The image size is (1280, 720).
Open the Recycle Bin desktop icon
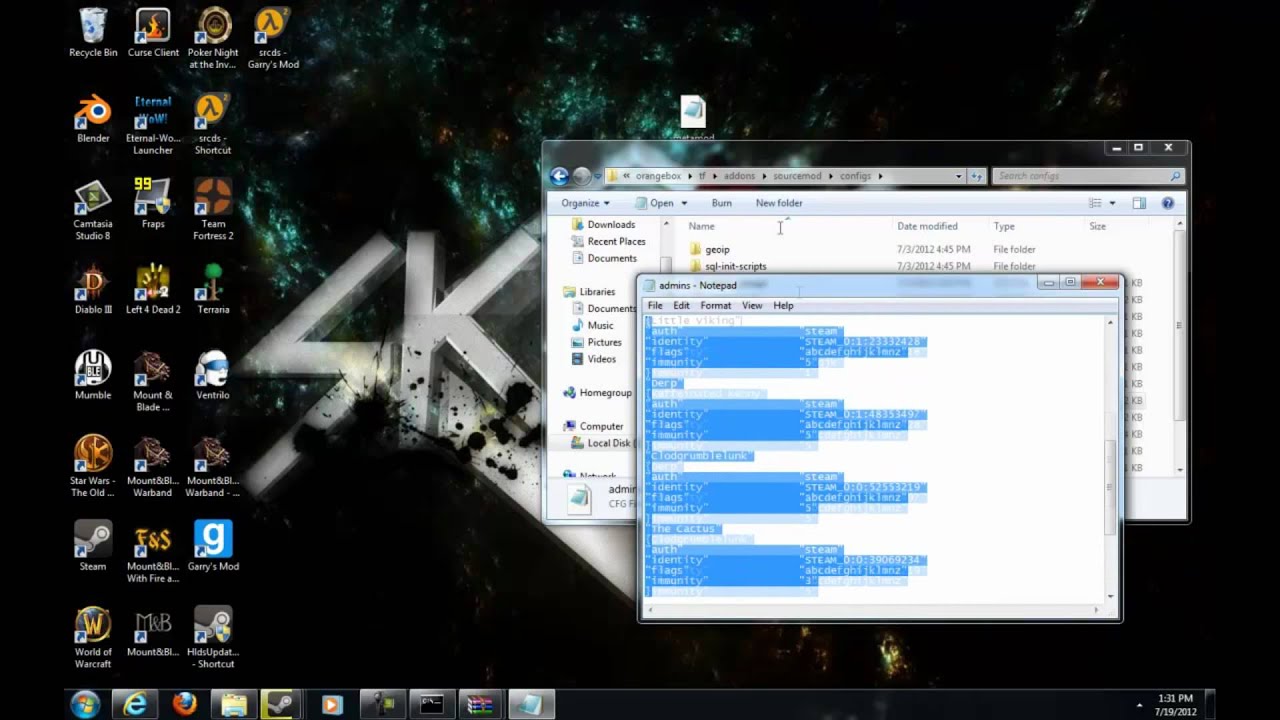pos(93,33)
